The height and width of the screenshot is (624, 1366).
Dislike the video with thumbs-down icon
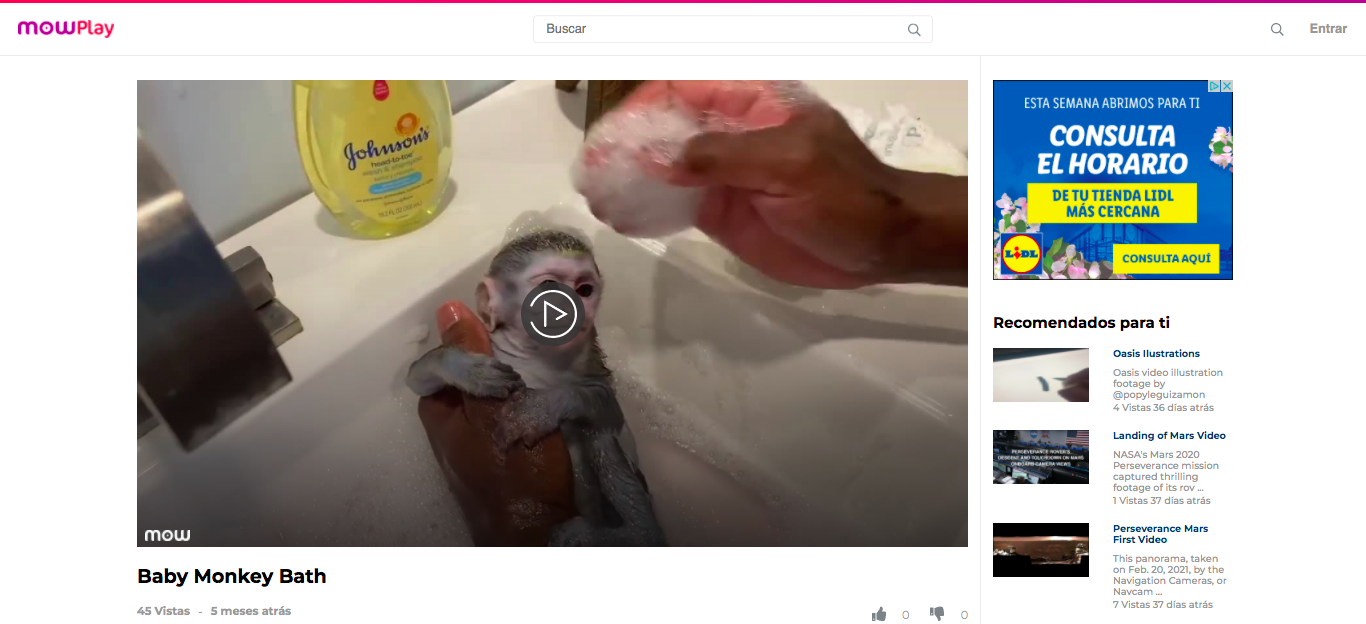(x=937, y=614)
